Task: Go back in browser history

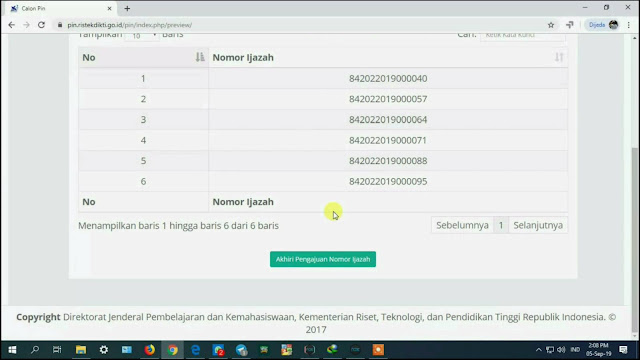Action: (11, 25)
